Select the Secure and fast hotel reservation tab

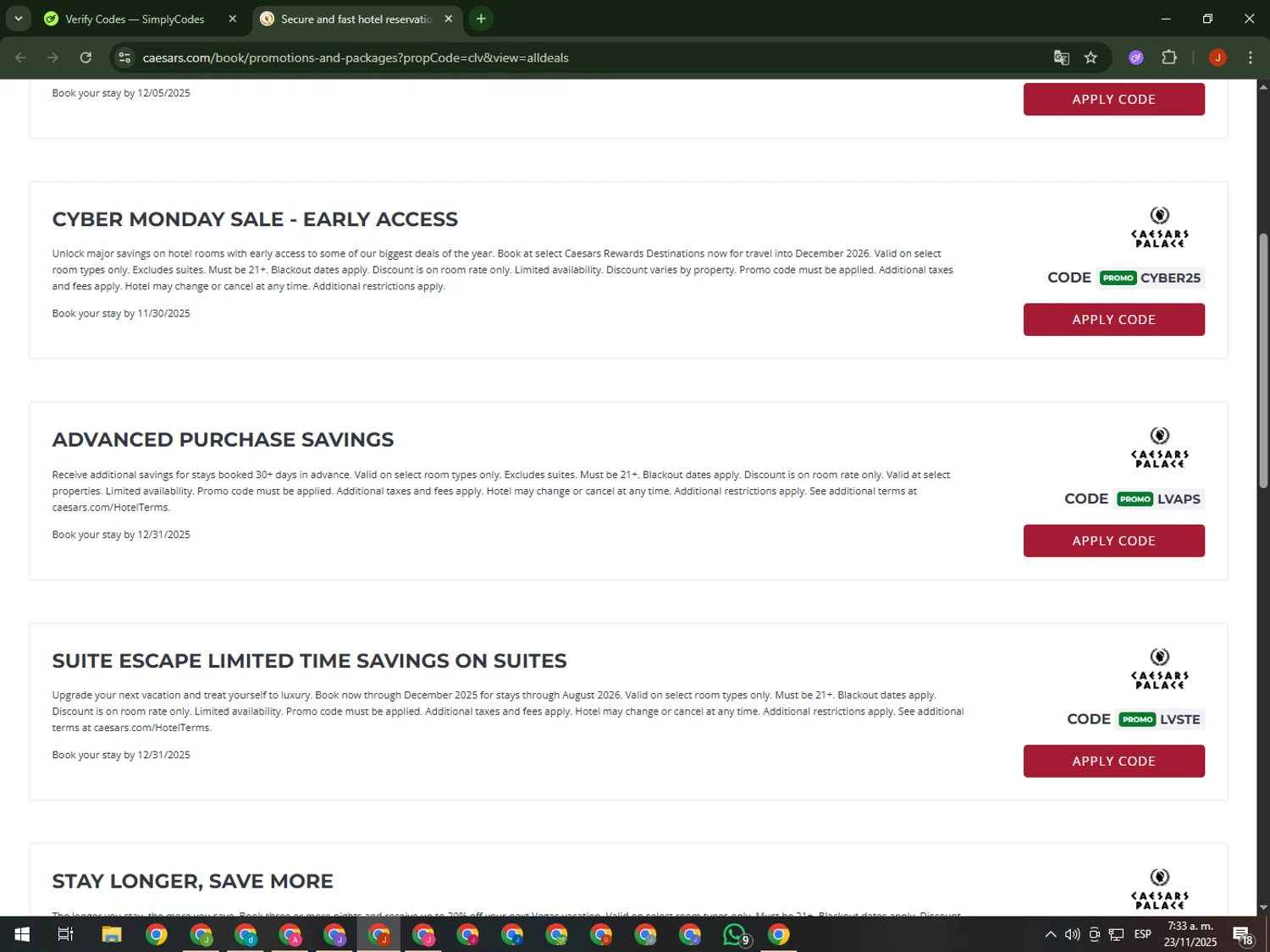coord(357,19)
